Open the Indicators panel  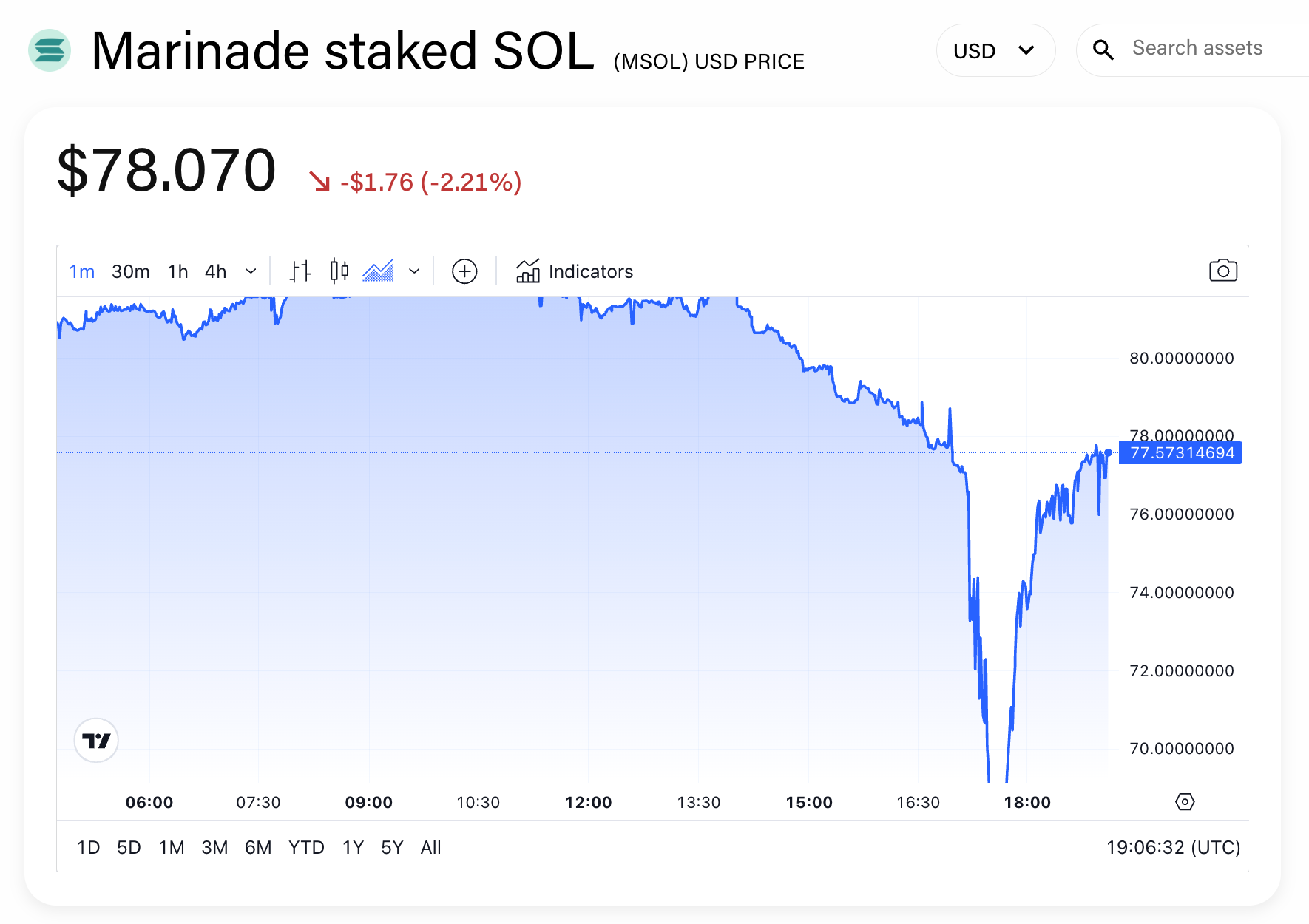coord(574,271)
